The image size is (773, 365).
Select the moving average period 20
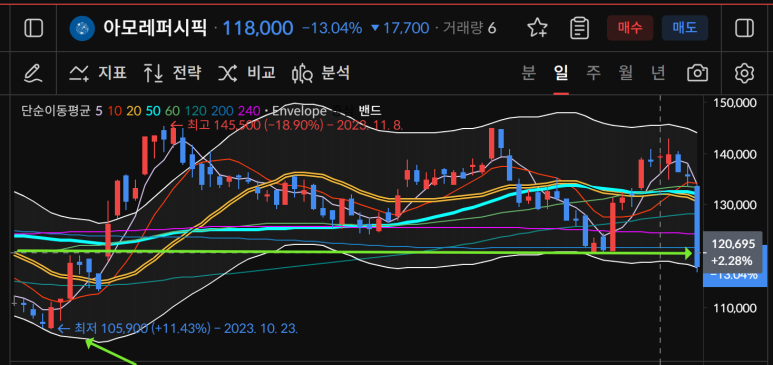tap(133, 111)
